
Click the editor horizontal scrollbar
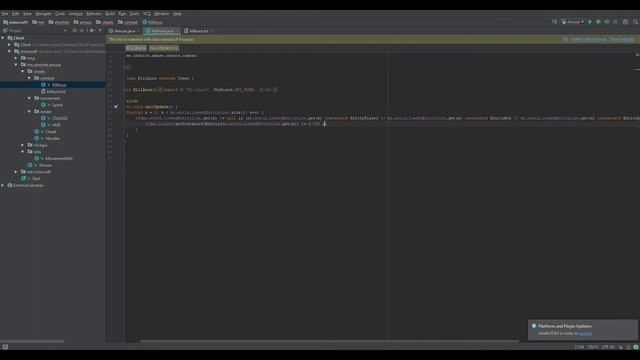point(329,341)
